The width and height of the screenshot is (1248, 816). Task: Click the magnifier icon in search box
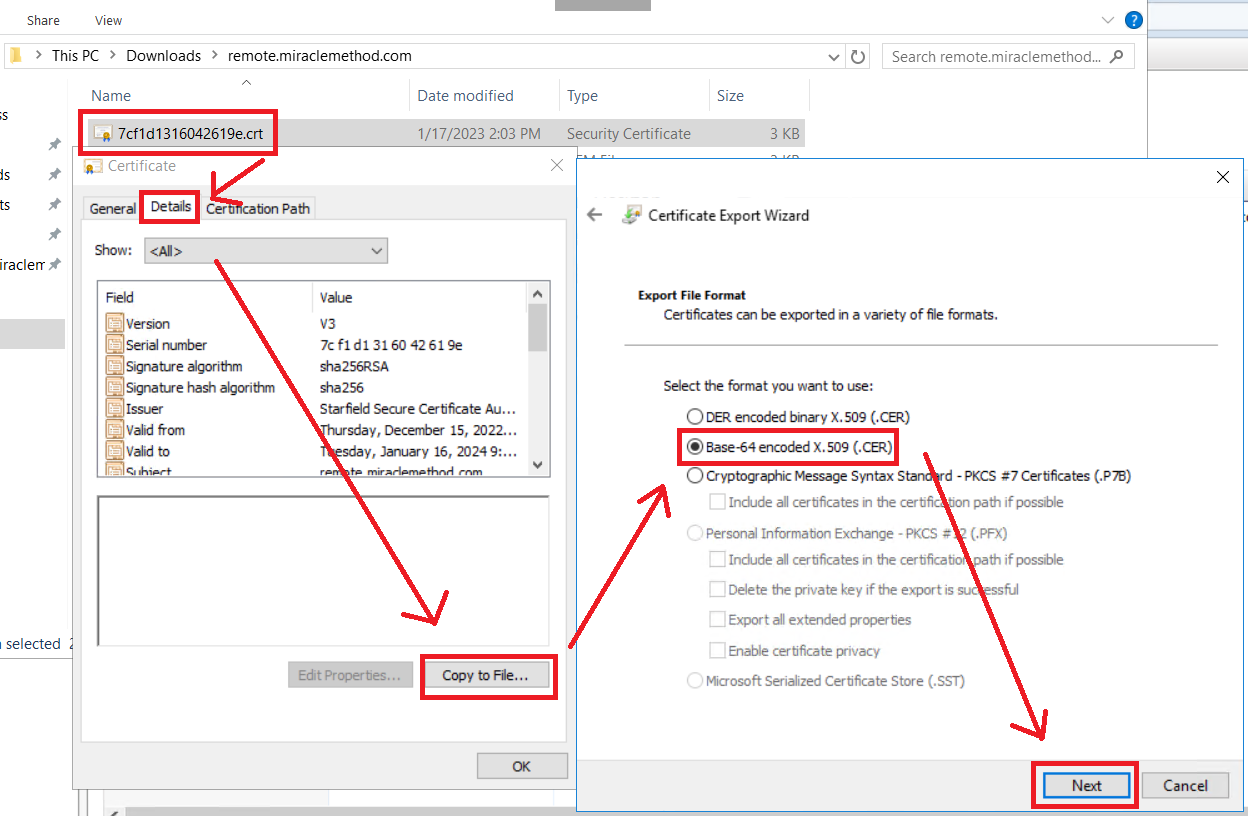point(1116,57)
